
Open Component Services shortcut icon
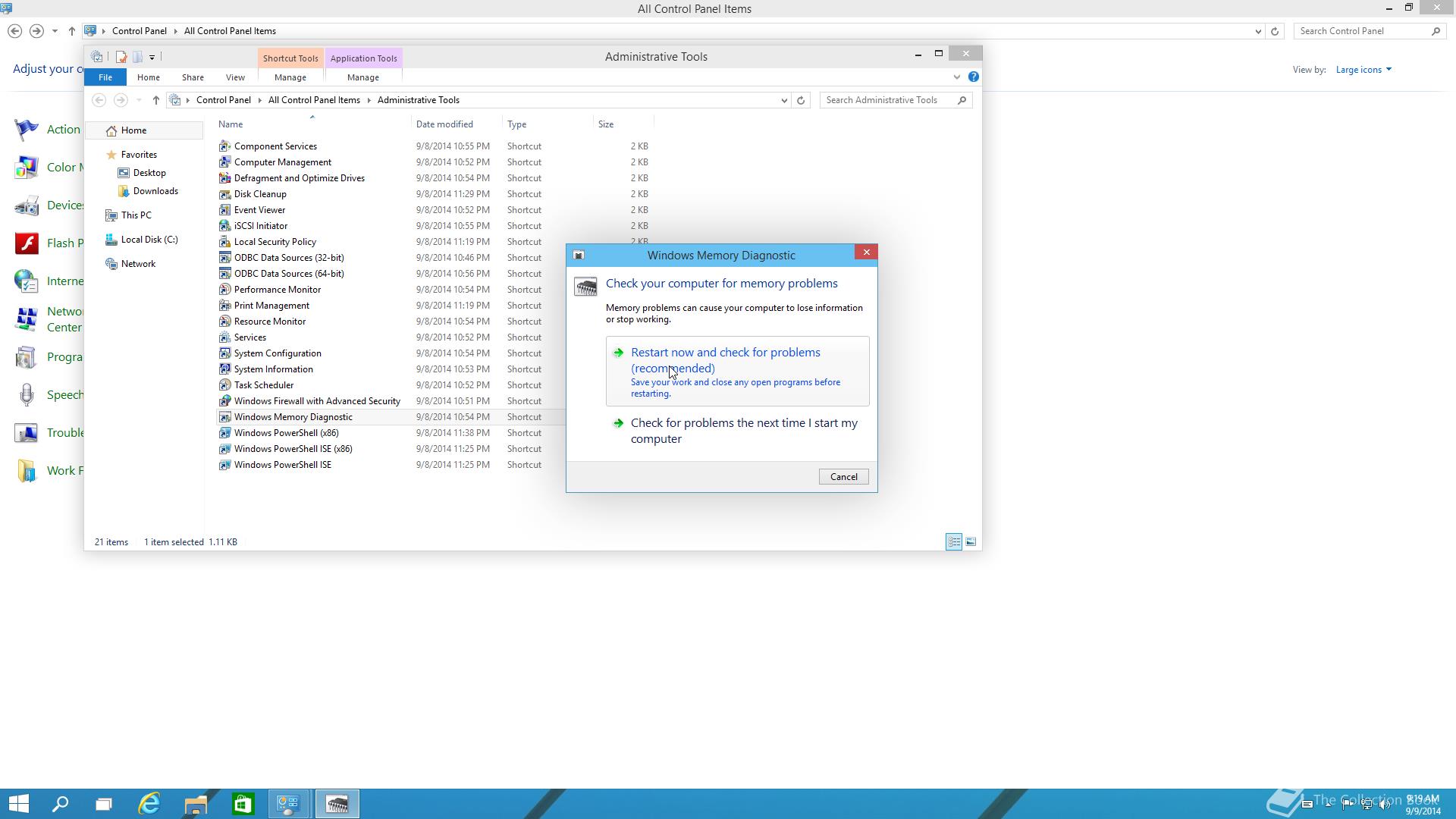click(x=224, y=146)
